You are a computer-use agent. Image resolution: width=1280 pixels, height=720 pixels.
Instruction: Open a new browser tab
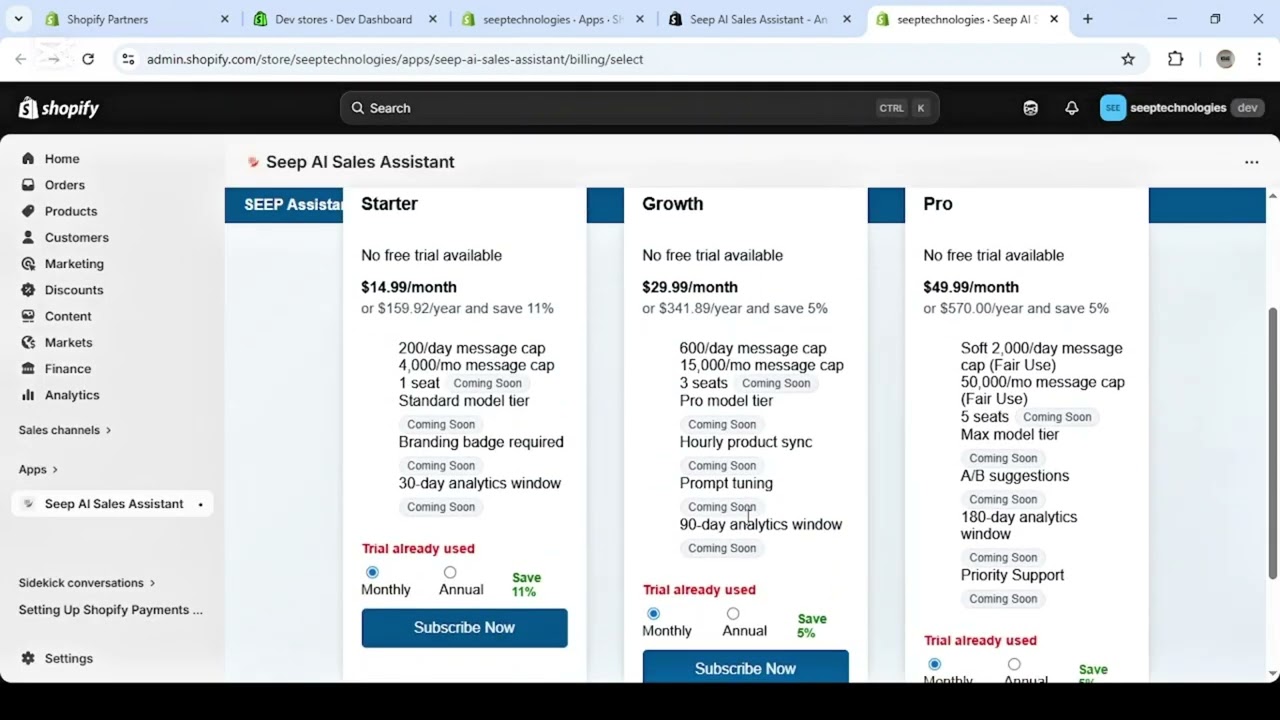[x=1088, y=19]
